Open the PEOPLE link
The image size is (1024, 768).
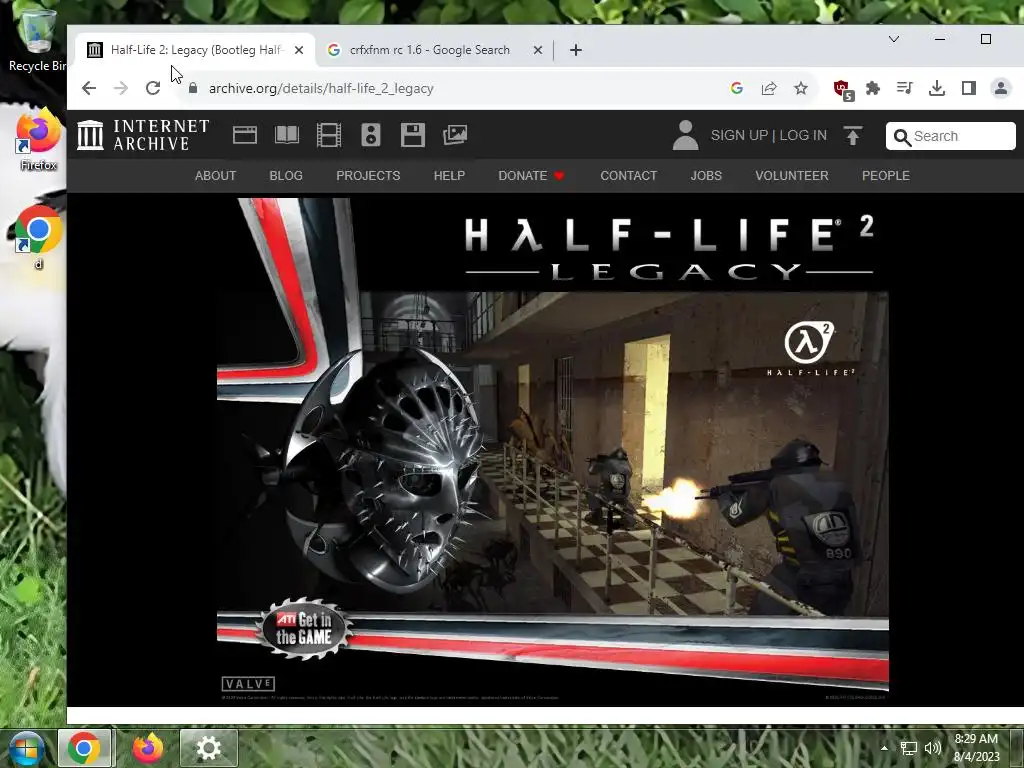[886, 176]
